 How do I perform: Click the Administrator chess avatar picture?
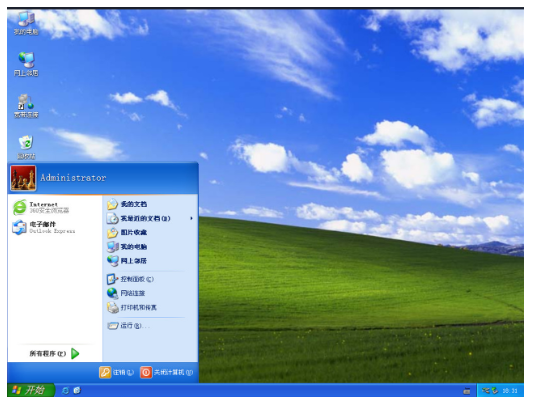pyautogui.click(x=23, y=178)
